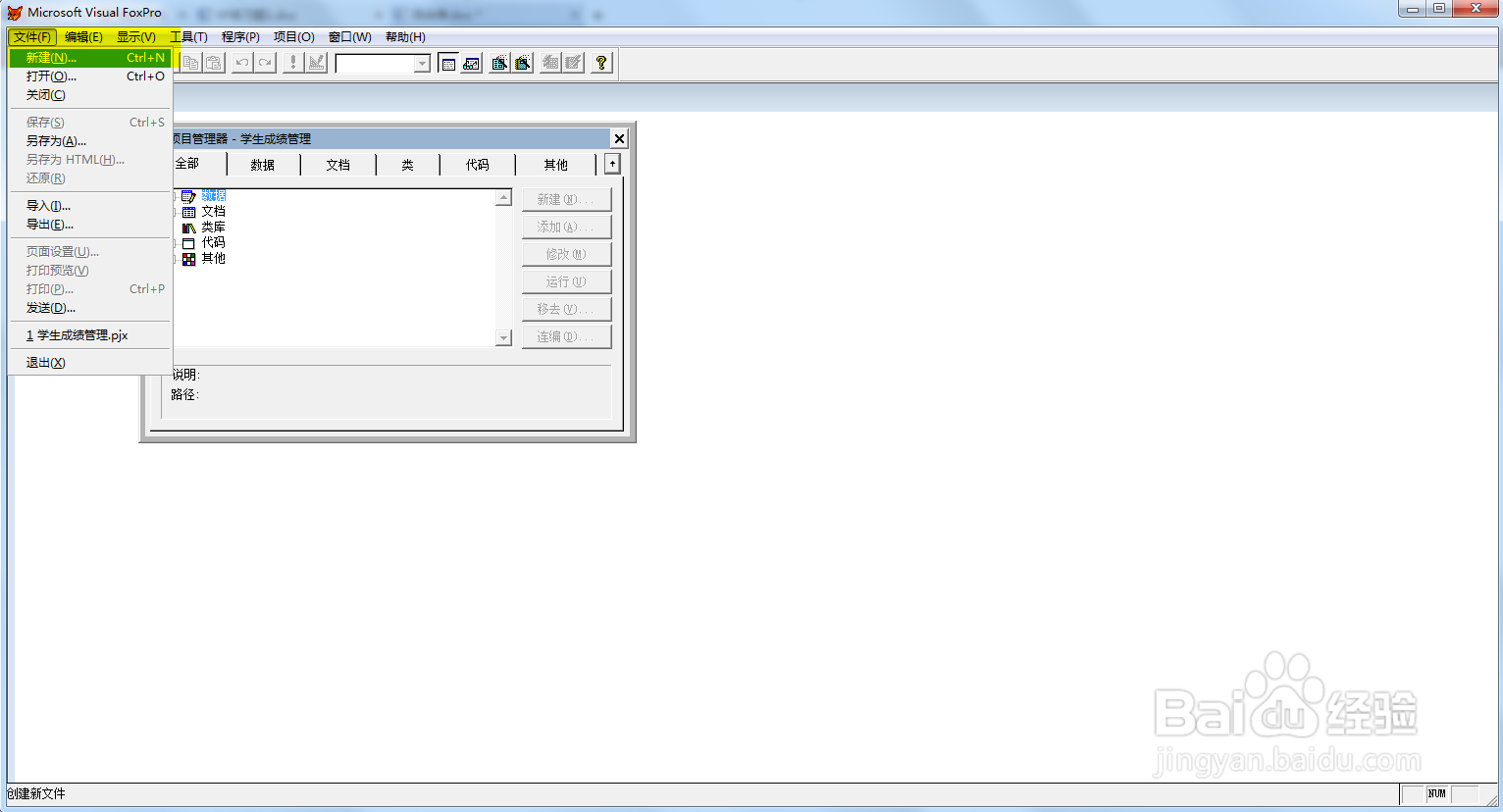The height and width of the screenshot is (812, 1503).
Task: Click the NUM indicator in status bar
Action: [1437, 794]
